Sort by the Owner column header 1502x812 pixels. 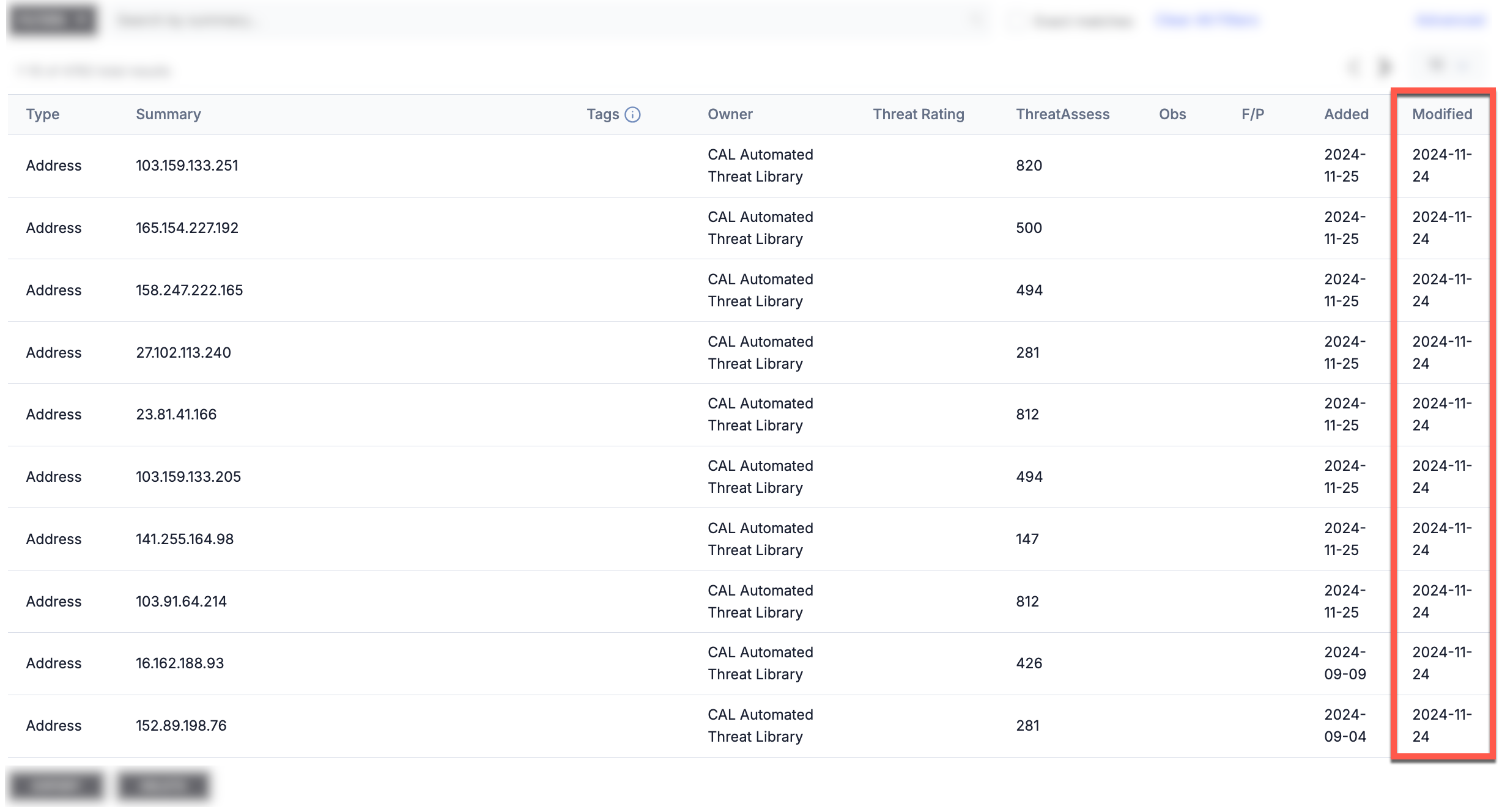click(730, 114)
